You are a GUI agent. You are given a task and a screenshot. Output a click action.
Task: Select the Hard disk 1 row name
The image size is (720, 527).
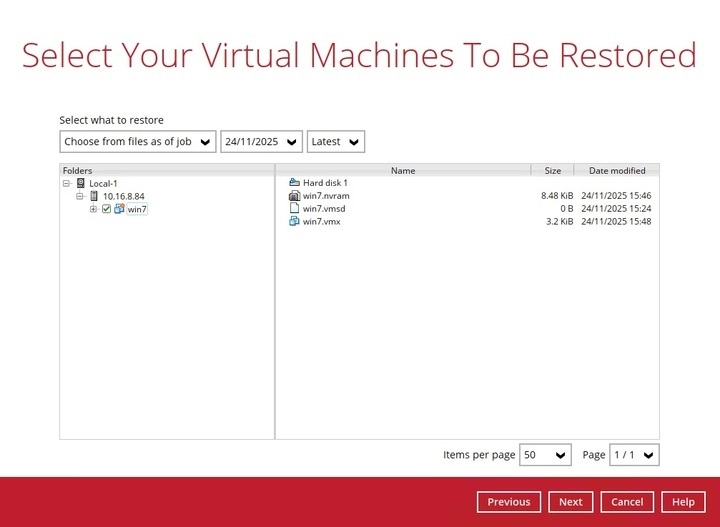click(325, 183)
